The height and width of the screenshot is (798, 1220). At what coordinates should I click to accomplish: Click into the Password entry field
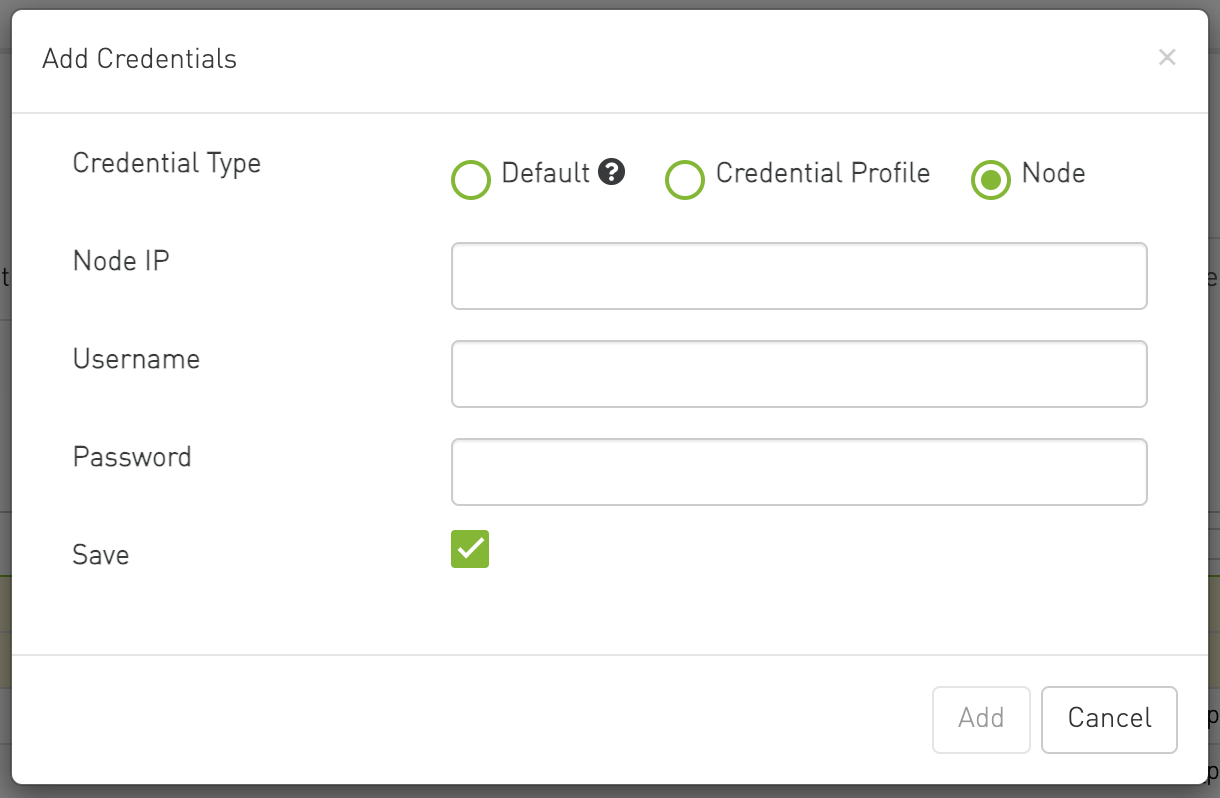[x=799, y=472]
